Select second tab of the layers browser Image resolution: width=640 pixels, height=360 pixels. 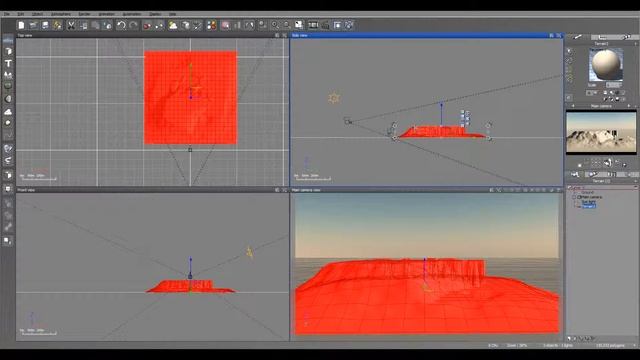[593, 174]
